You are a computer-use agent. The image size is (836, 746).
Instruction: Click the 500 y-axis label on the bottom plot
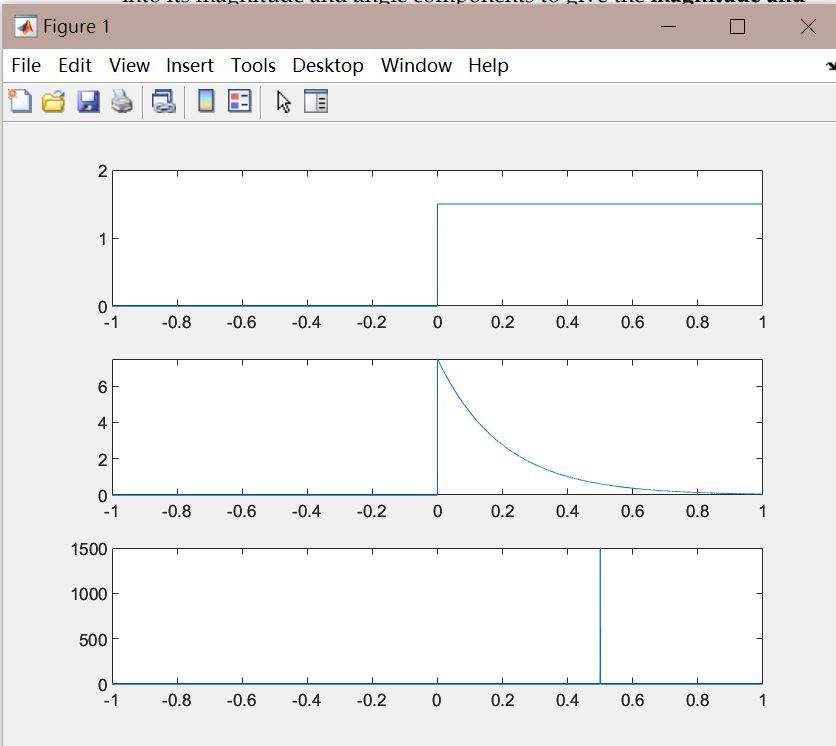pos(93,639)
